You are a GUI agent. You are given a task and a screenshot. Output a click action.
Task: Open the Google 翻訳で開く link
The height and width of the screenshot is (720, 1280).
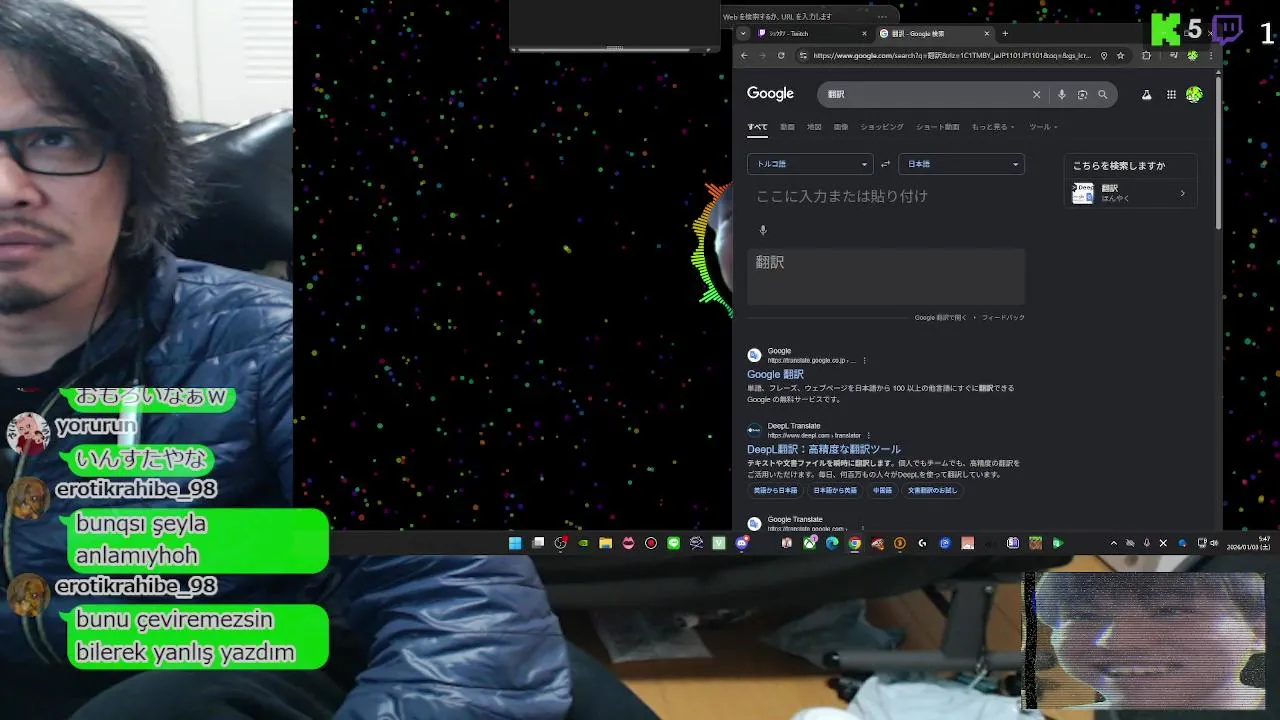pos(941,318)
